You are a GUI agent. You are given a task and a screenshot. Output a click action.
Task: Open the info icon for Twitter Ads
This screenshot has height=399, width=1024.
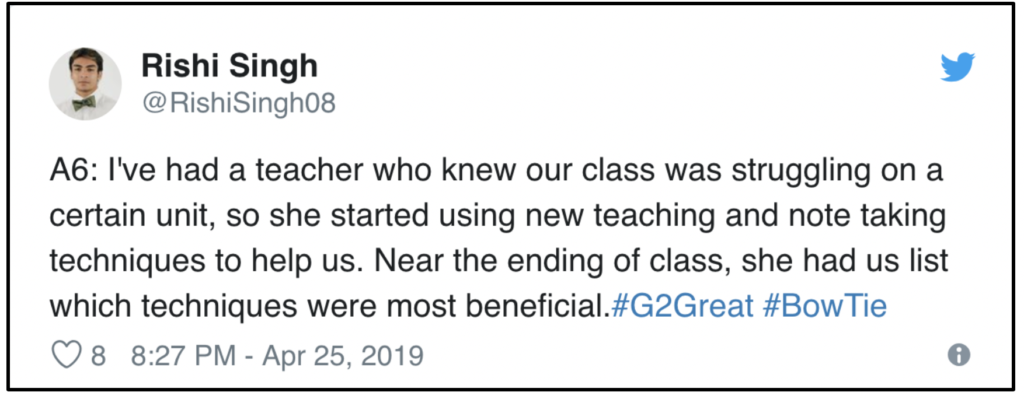[x=959, y=355]
